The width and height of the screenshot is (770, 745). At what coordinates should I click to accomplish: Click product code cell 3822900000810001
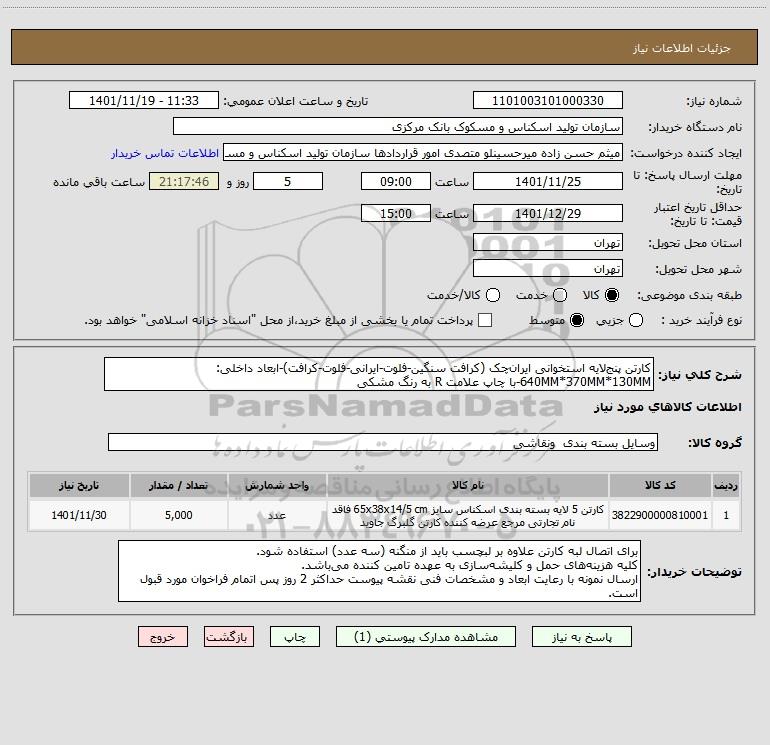[x=660, y=515]
